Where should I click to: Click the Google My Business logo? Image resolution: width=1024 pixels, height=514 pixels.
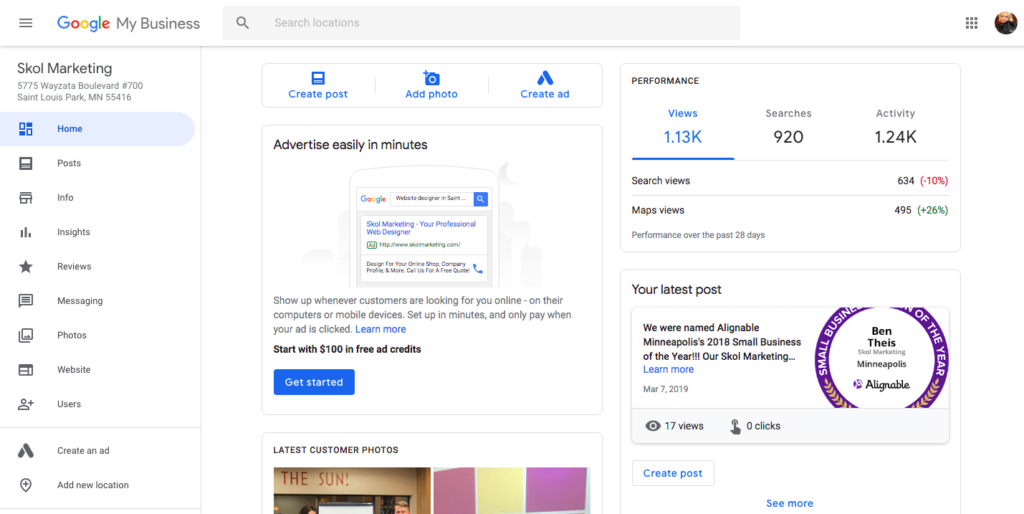coord(128,24)
